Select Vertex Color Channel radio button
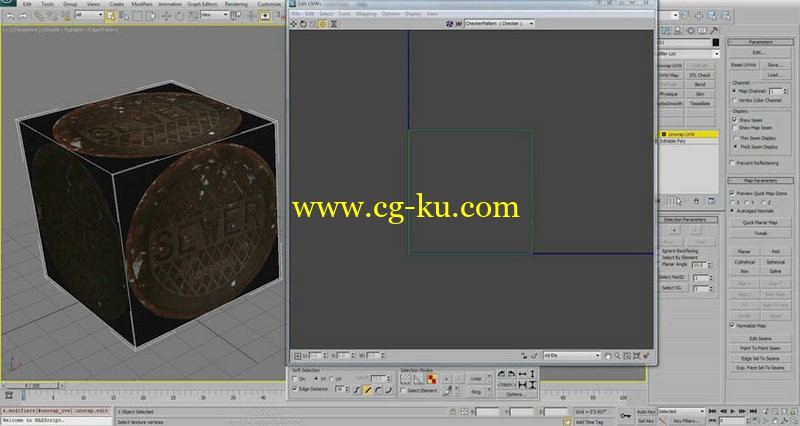The height and width of the screenshot is (426, 800). [x=734, y=100]
